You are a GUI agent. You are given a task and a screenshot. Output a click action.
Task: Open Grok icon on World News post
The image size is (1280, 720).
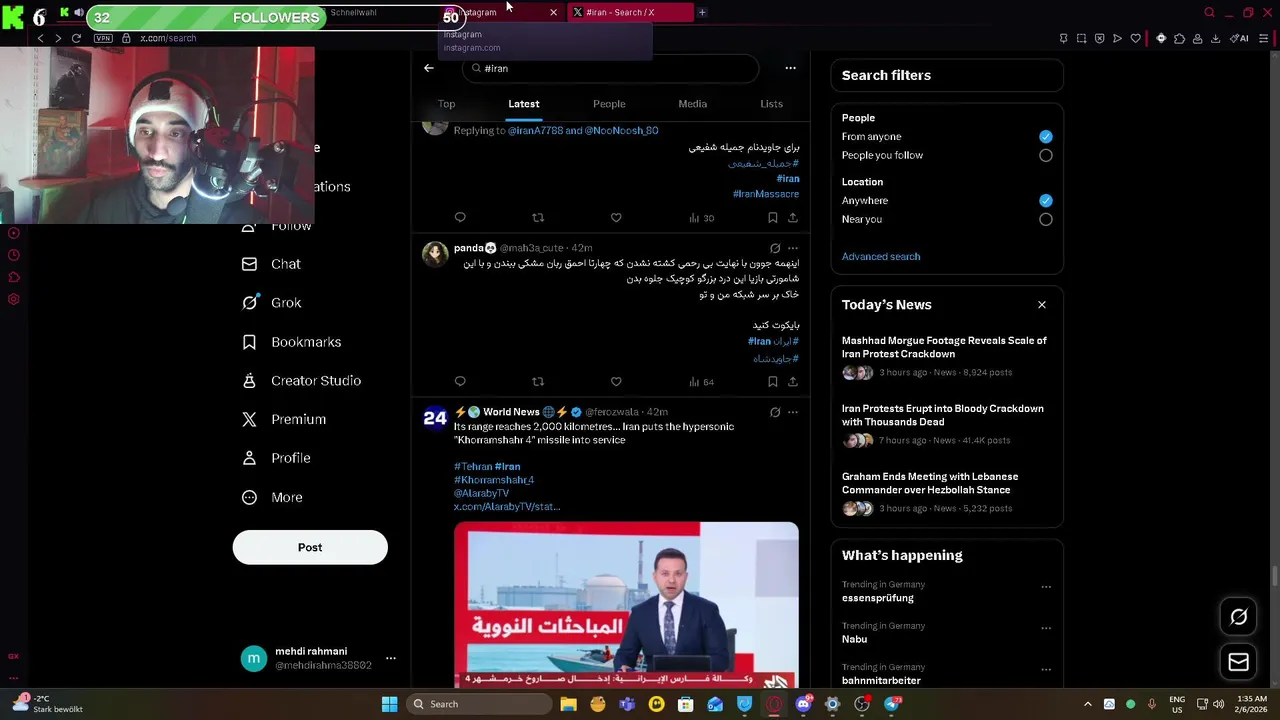[775, 412]
